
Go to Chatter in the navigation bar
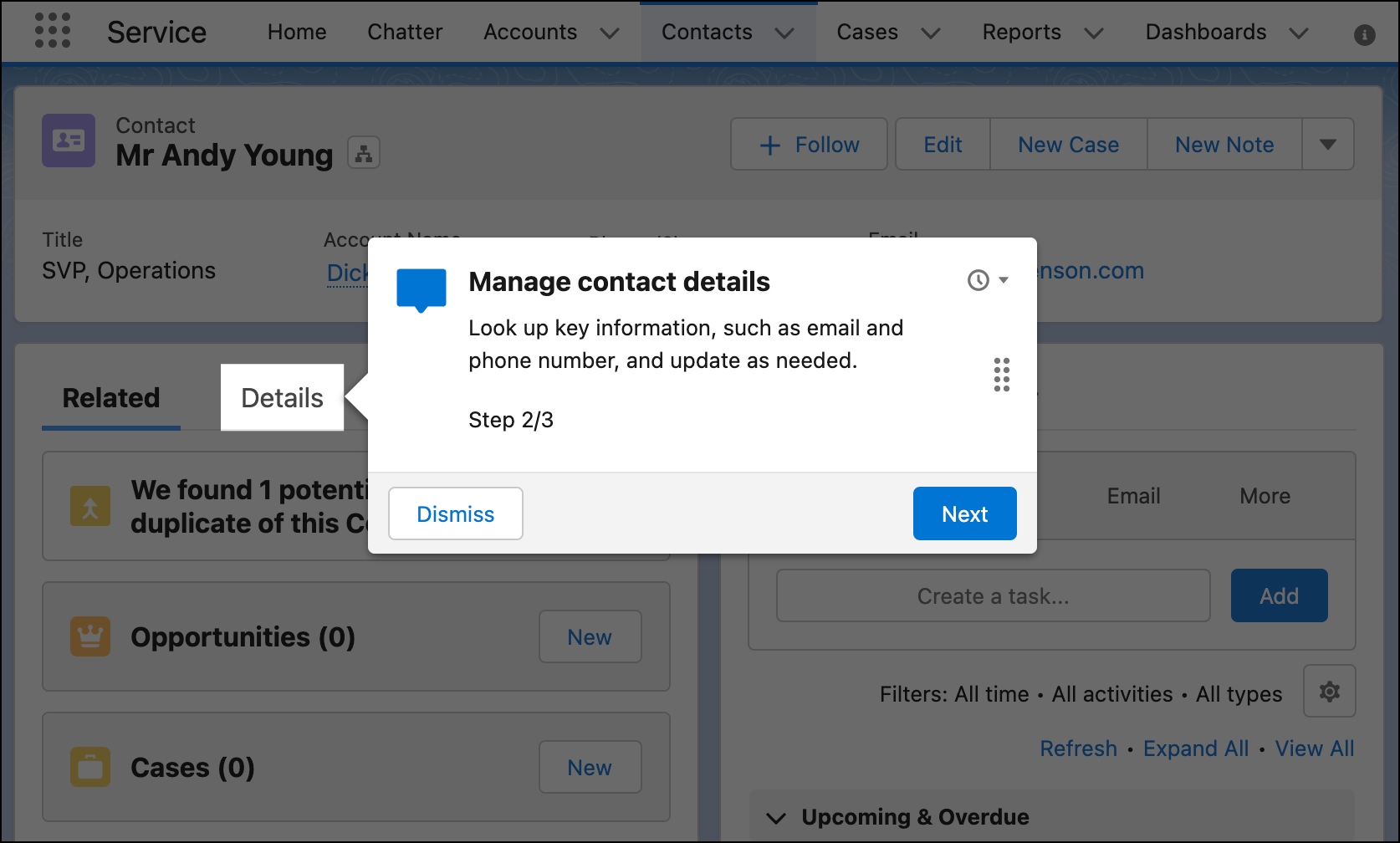coord(405,32)
